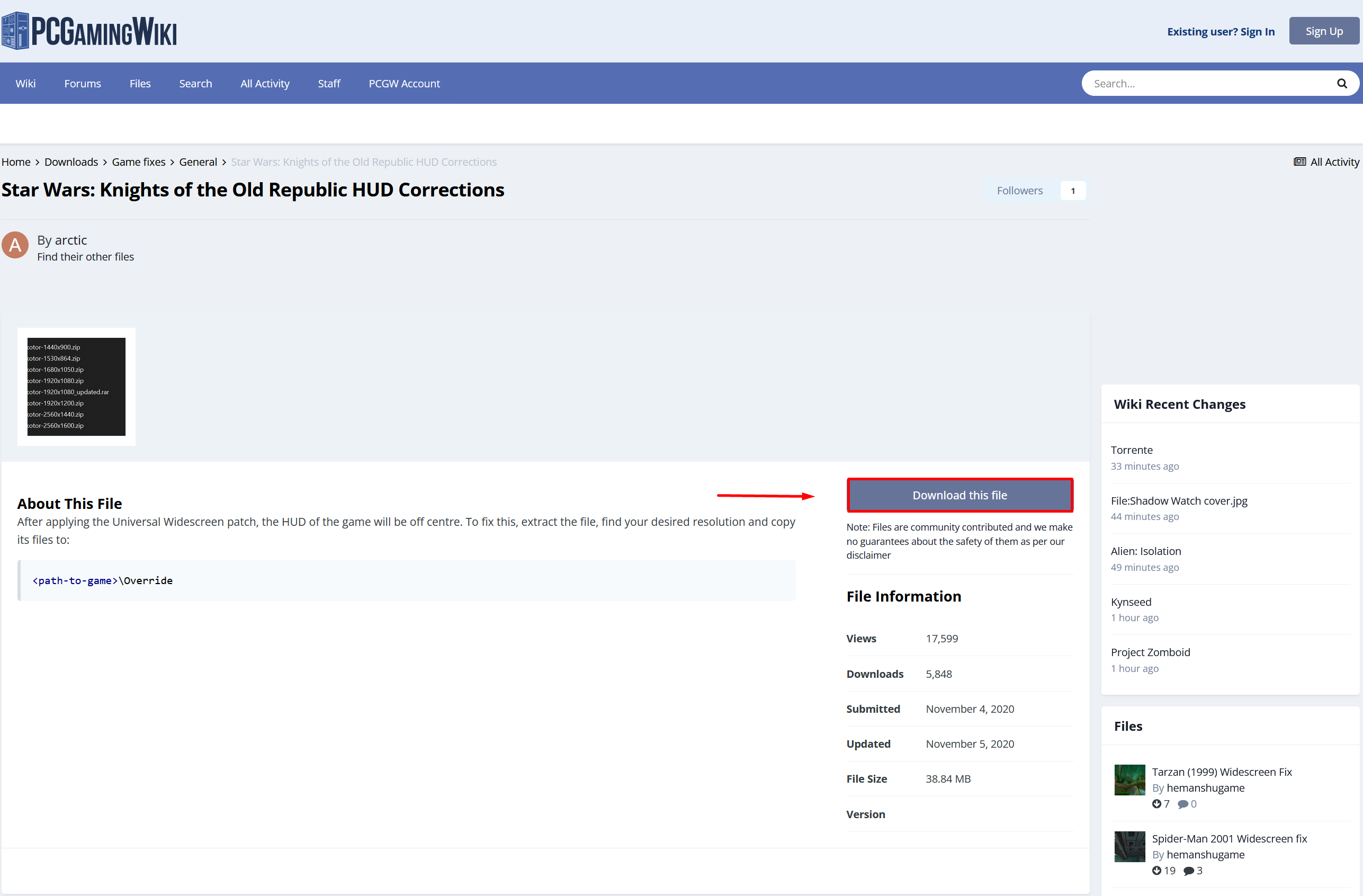The image size is (1363, 896).
Task: Open Alien: Isolation recent change
Action: pos(1145,551)
